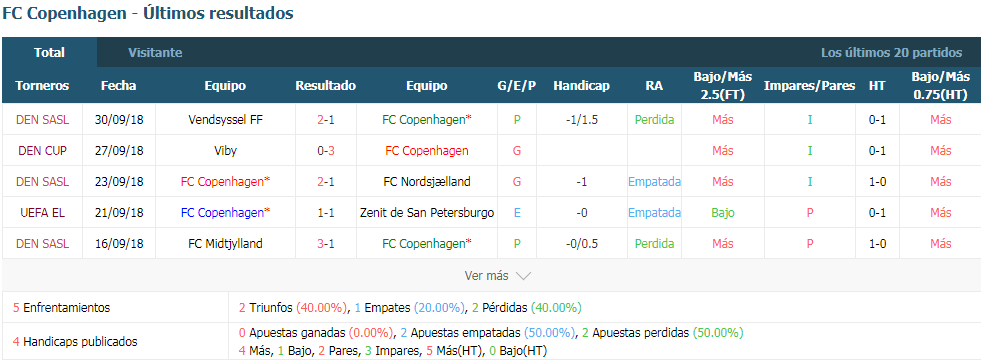This screenshot has height=361, width=981.
Task: Open the FC Nordsjælland team link
Action: [427, 182]
